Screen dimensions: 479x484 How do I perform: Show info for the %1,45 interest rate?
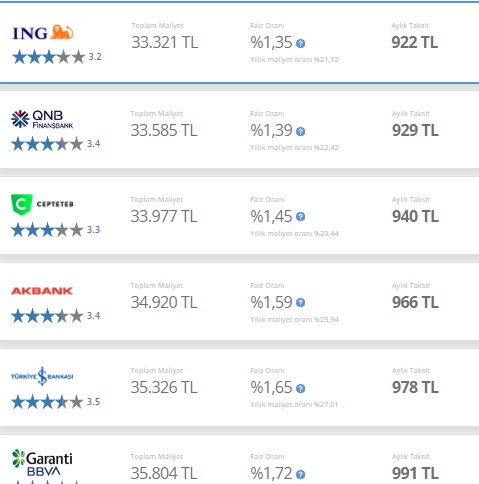[x=300, y=217]
